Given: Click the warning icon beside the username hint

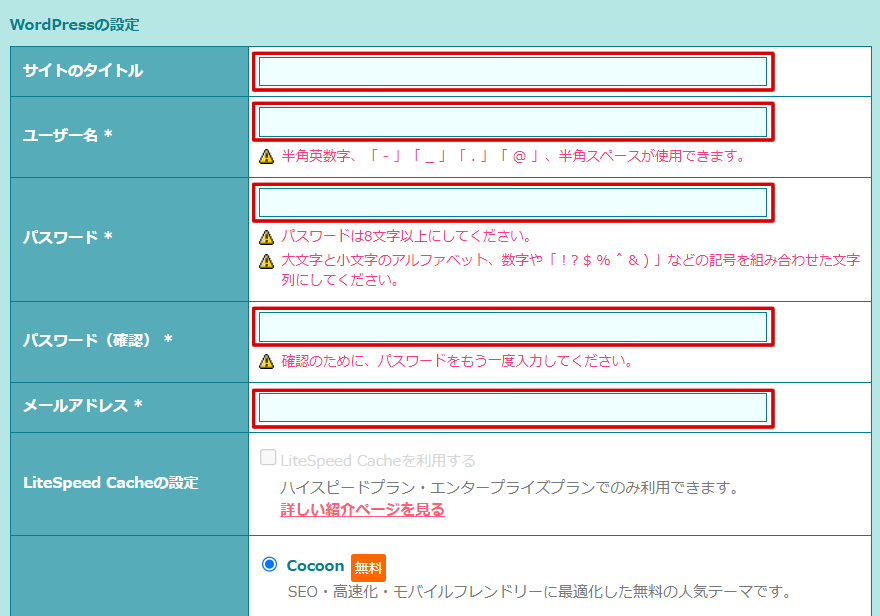Looking at the screenshot, I should pyautogui.click(x=266, y=156).
